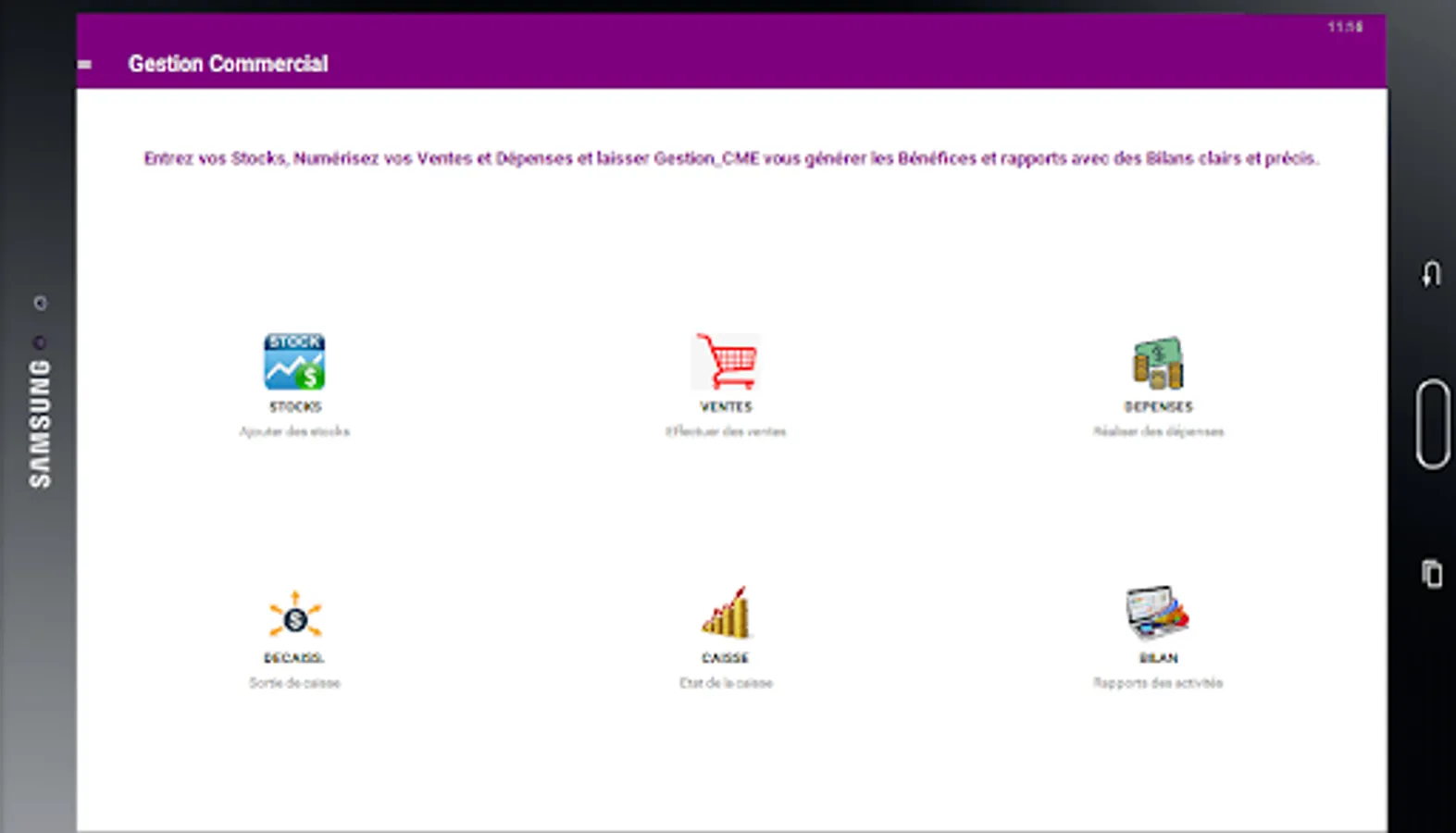Open the hamburger menu beside Gestion Commercial
Image resolution: width=1456 pixels, height=833 pixels.
(x=85, y=64)
